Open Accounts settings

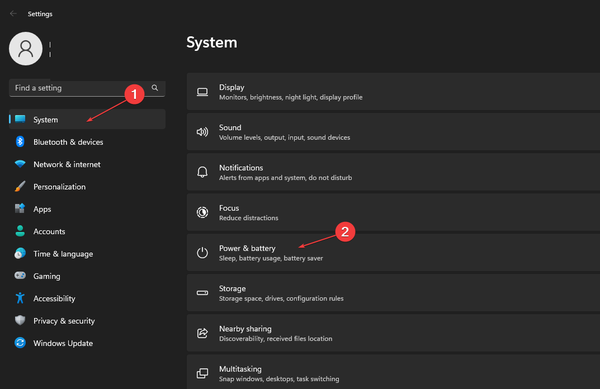tap(87, 231)
